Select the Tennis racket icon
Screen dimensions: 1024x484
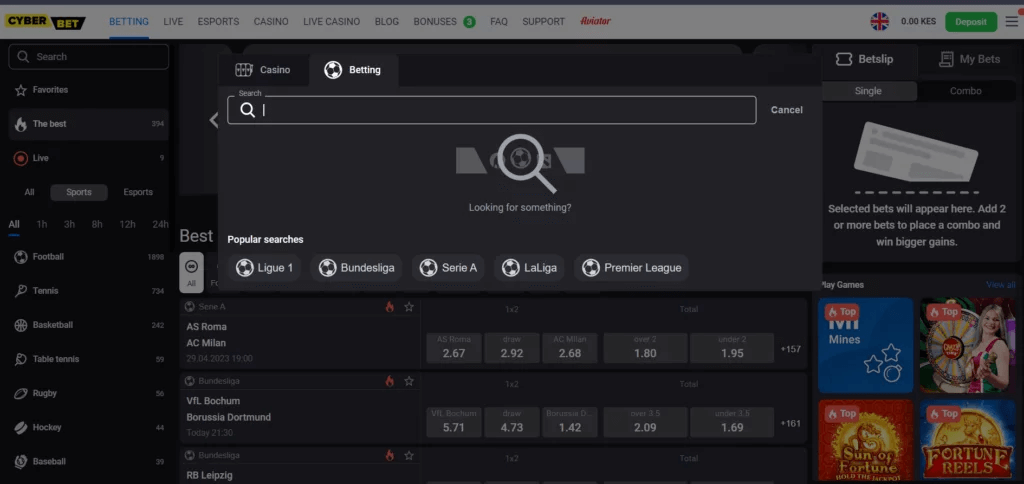tap(21, 291)
